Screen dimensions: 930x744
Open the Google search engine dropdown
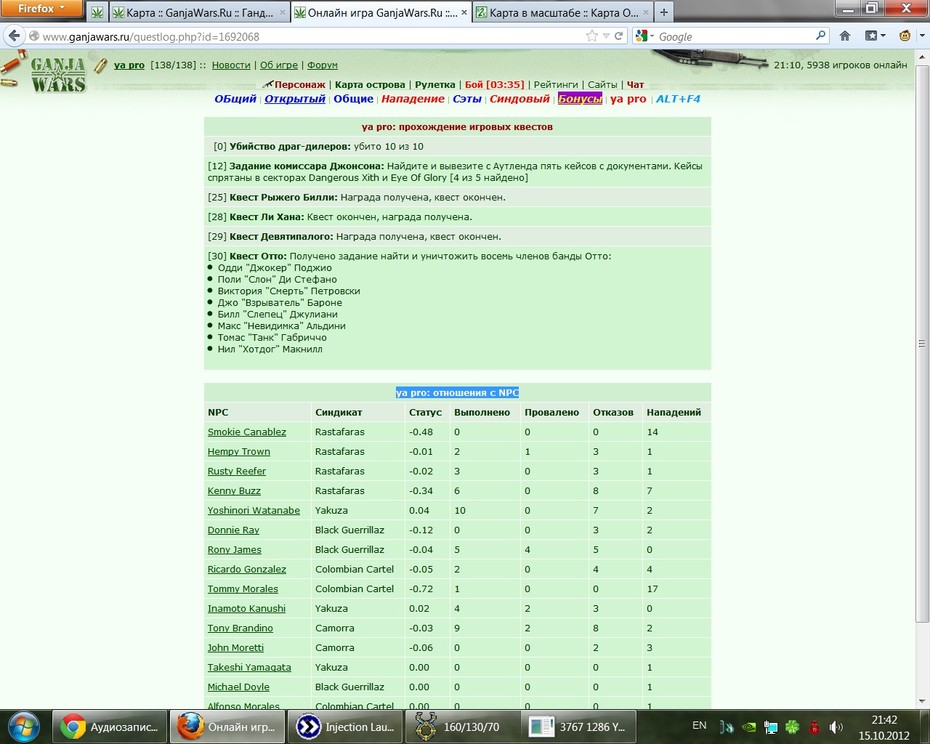tap(645, 36)
